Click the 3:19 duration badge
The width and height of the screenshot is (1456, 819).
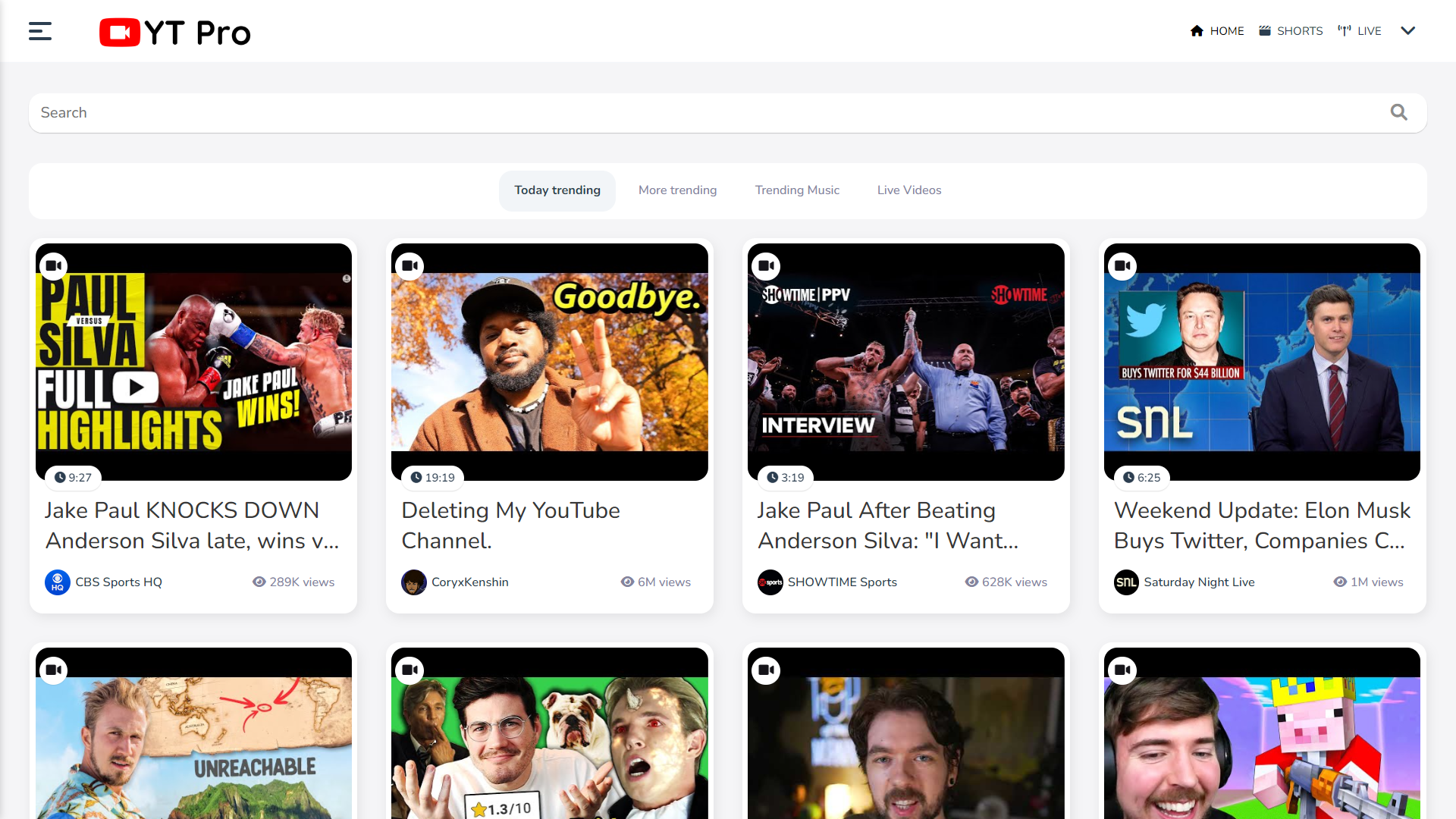pos(786,478)
